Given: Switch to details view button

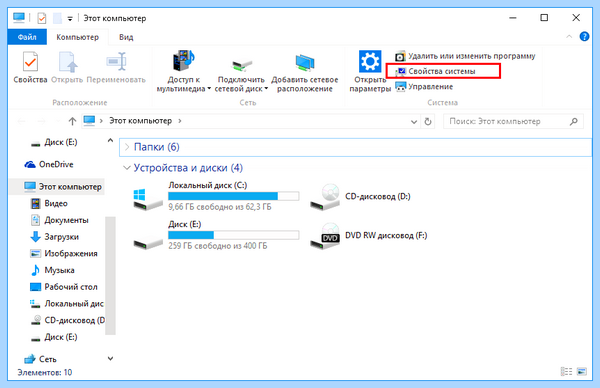Looking at the screenshot, I should [566, 372].
